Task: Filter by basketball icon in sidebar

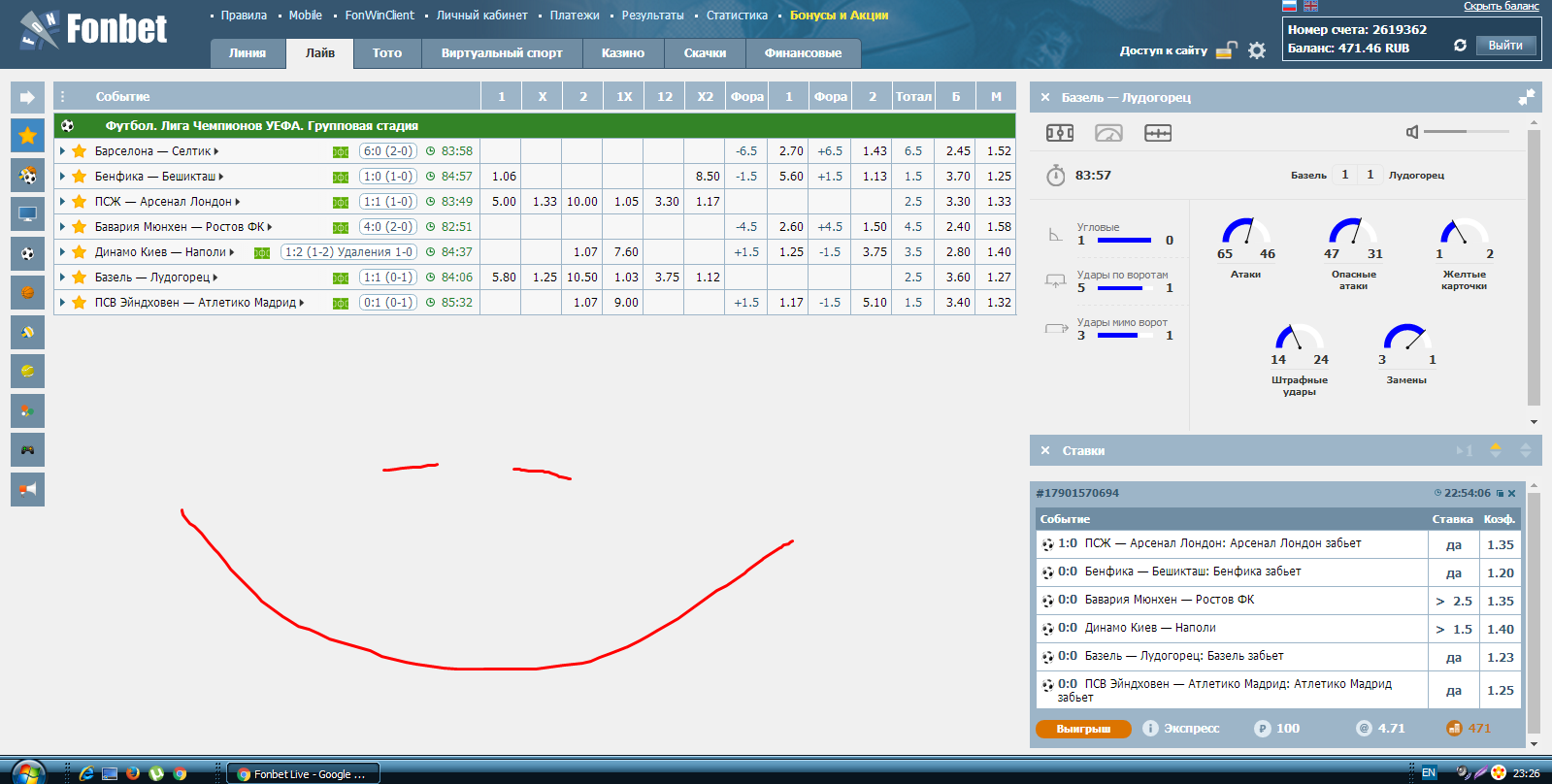Action: 27,293
